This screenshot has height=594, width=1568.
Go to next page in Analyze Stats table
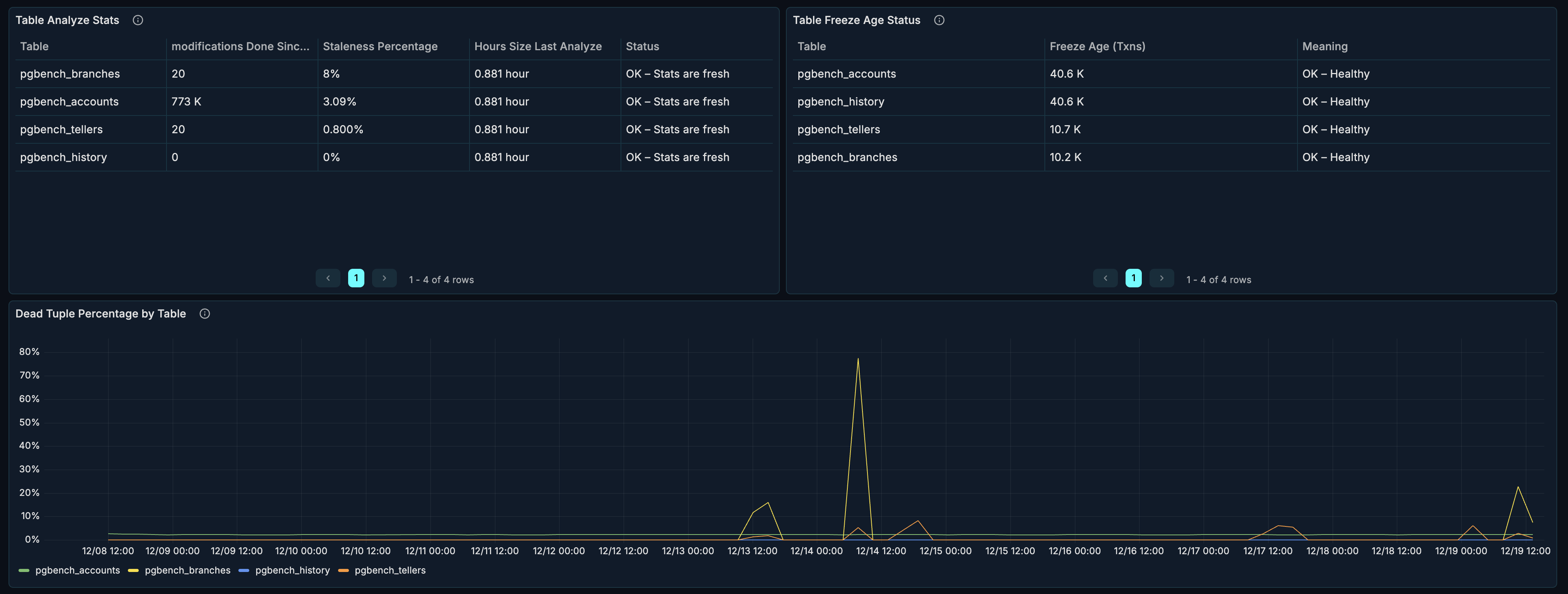tap(384, 278)
